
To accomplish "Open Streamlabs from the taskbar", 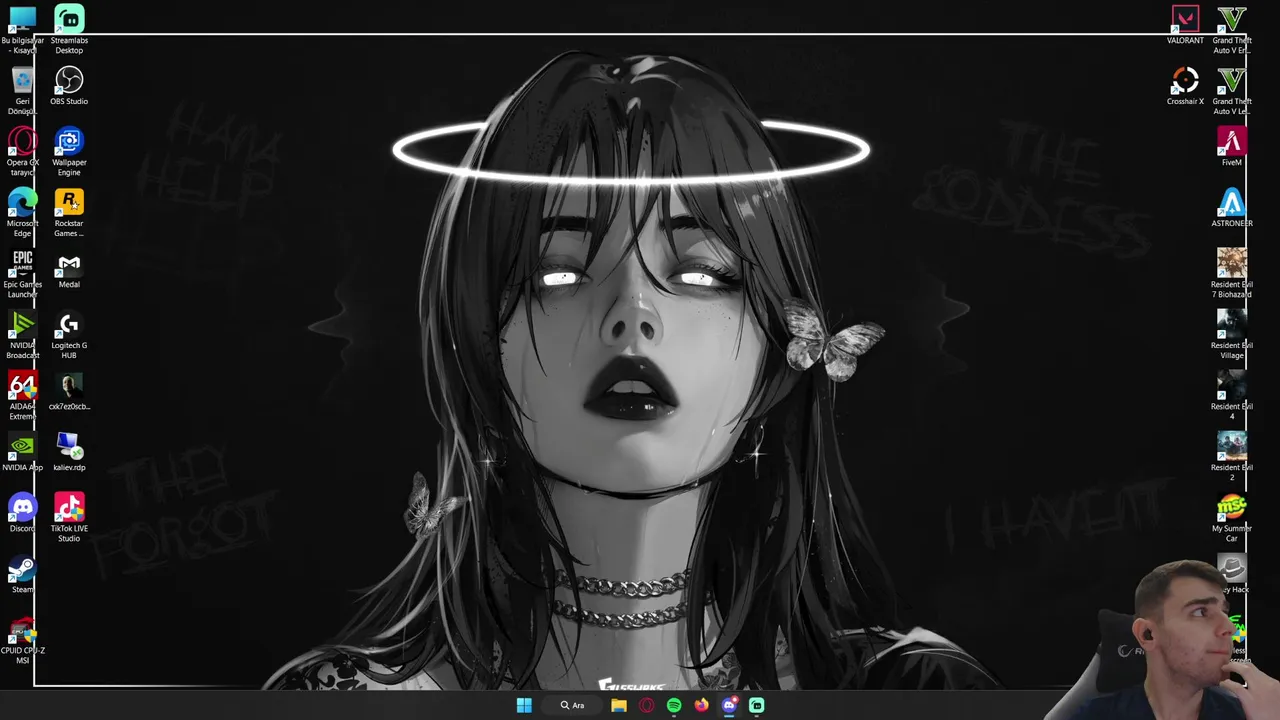I will [x=757, y=705].
